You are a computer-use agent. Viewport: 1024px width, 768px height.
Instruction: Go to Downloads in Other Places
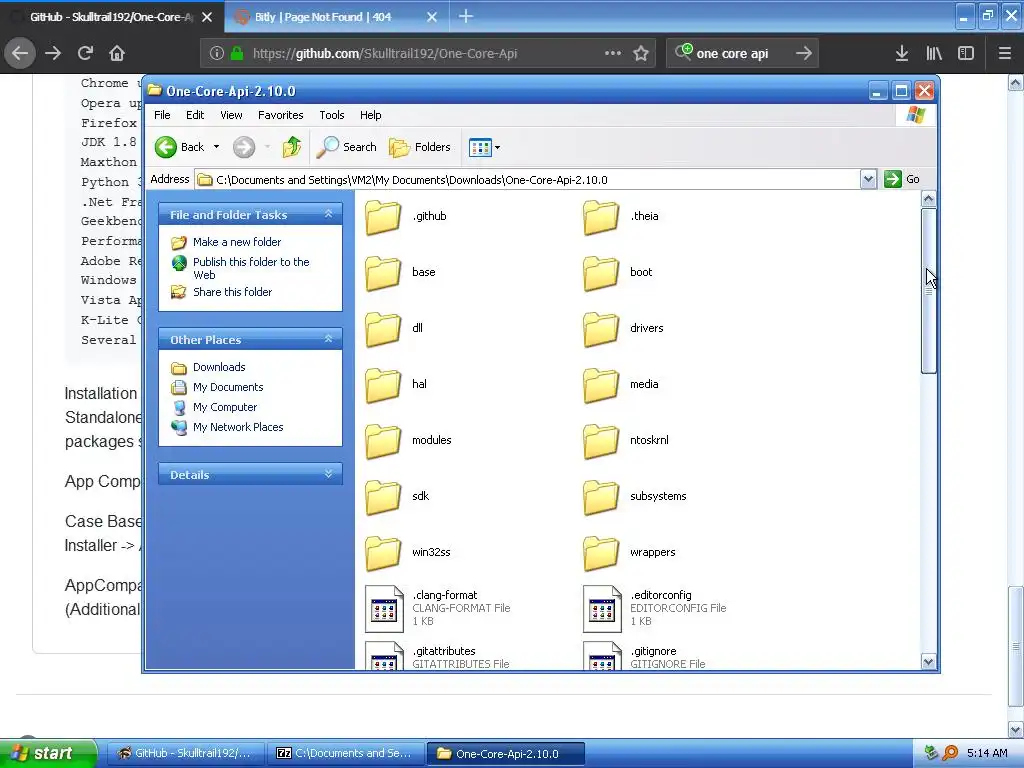(x=219, y=367)
